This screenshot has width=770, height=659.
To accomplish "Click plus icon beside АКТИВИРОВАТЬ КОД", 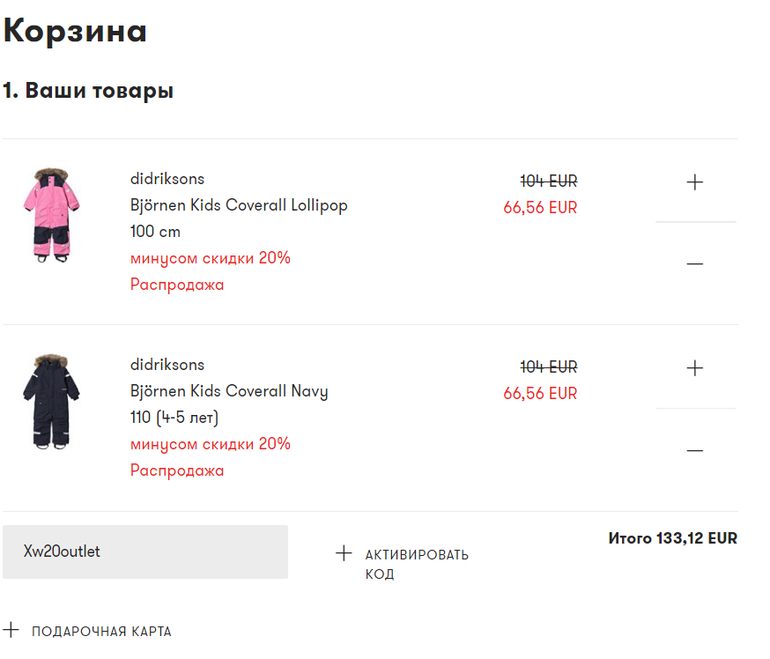I will coord(344,553).
